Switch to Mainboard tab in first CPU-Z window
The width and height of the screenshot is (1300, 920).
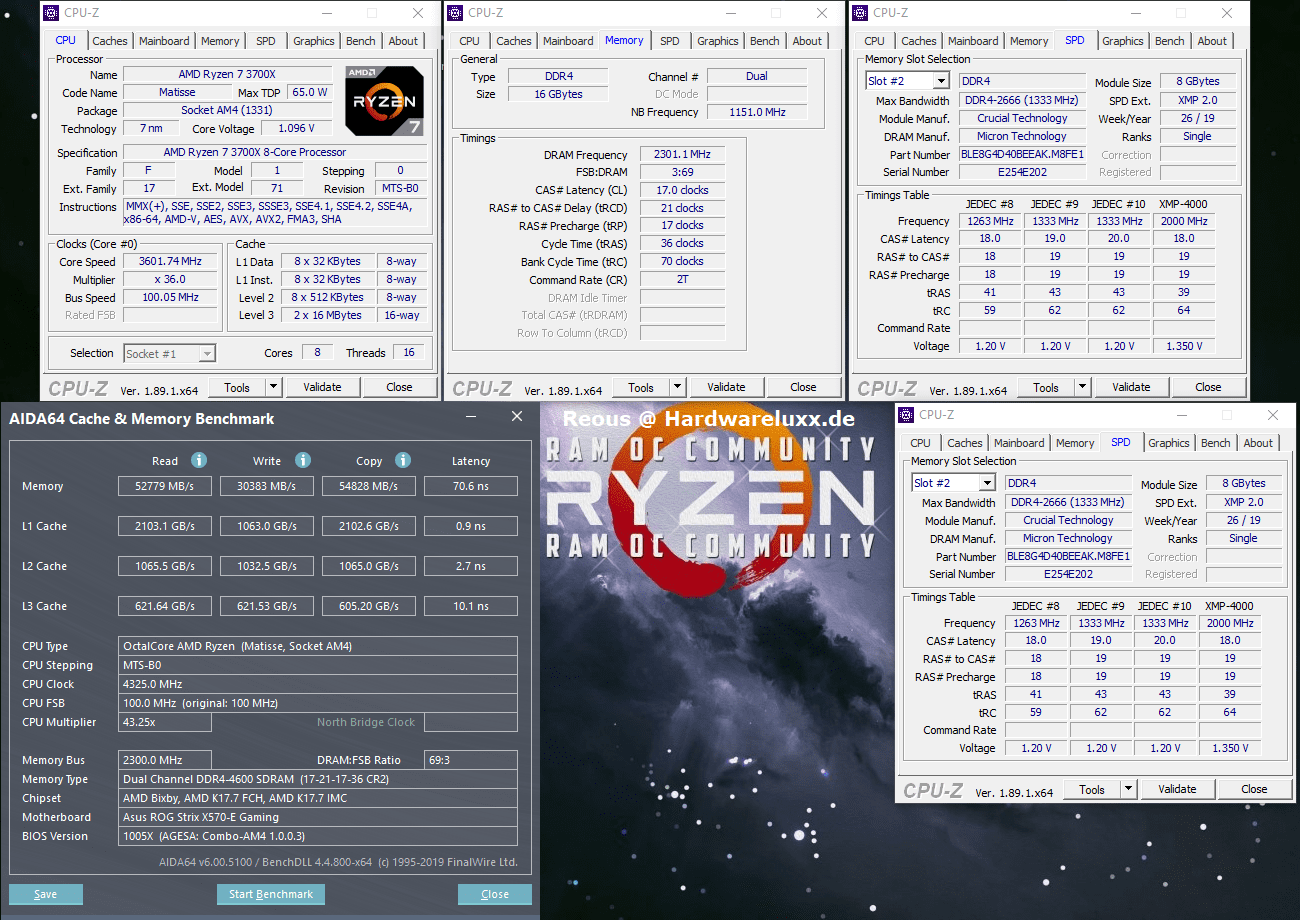164,41
